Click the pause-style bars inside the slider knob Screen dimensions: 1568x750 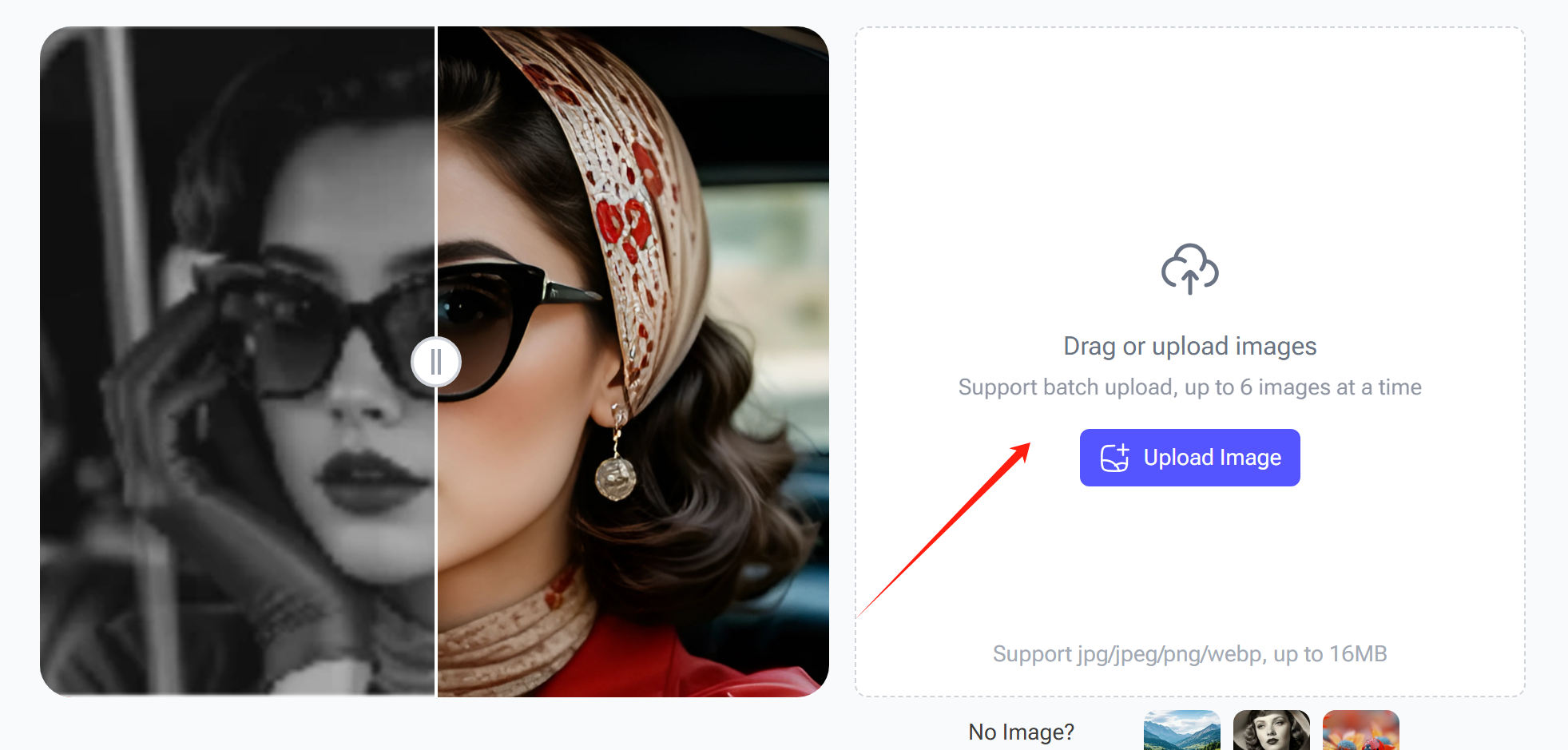coord(436,361)
